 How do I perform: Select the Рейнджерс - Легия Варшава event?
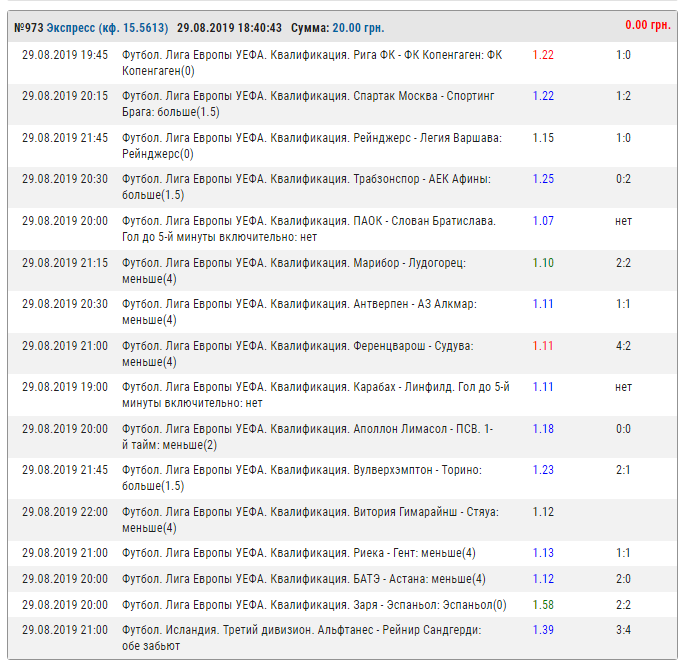(312, 146)
